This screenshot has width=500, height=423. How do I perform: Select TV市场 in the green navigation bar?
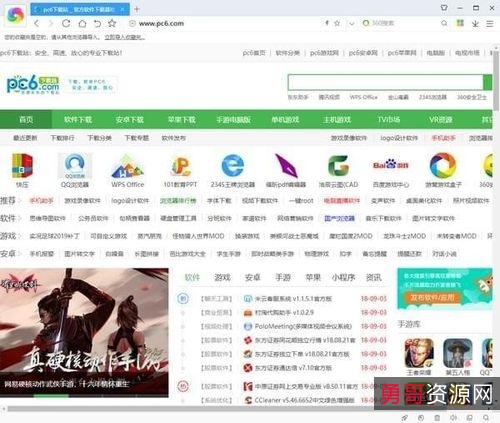[389, 119]
